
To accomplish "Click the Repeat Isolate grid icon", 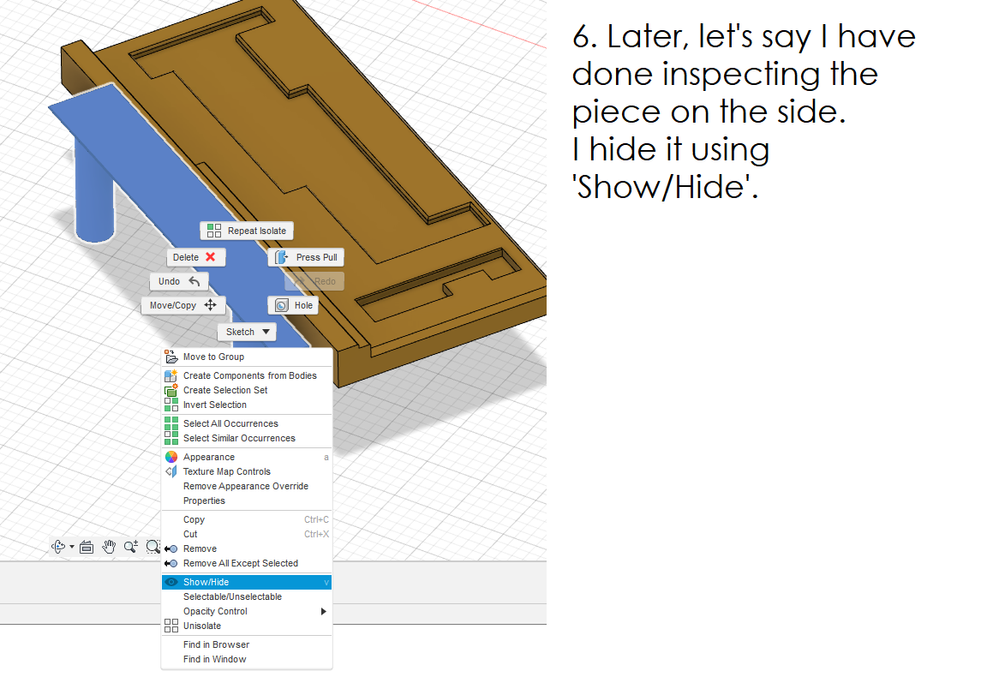I will coord(214,231).
